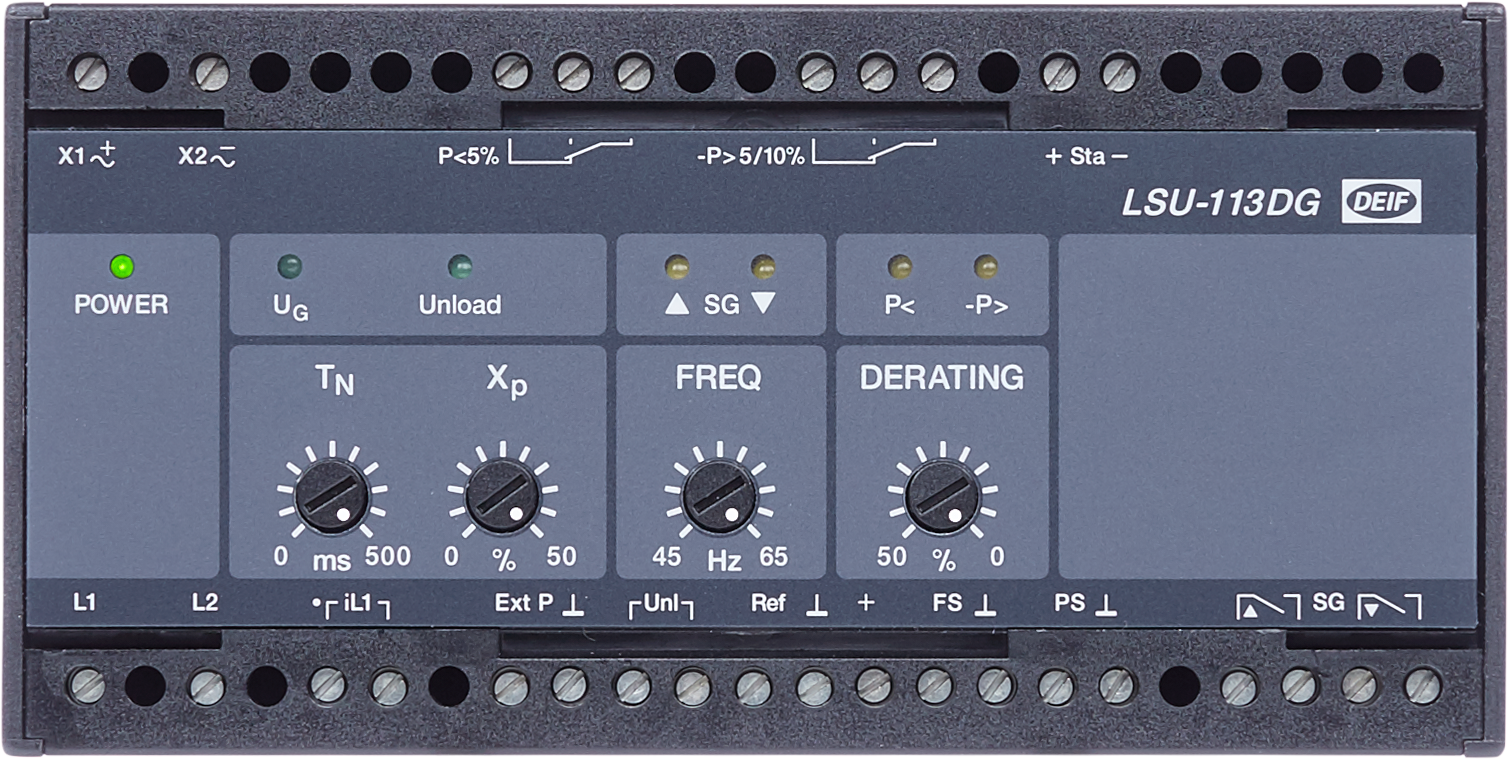Click the Ext P terminal label
This screenshot has height=759, width=1509.
pyautogui.click(x=524, y=604)
